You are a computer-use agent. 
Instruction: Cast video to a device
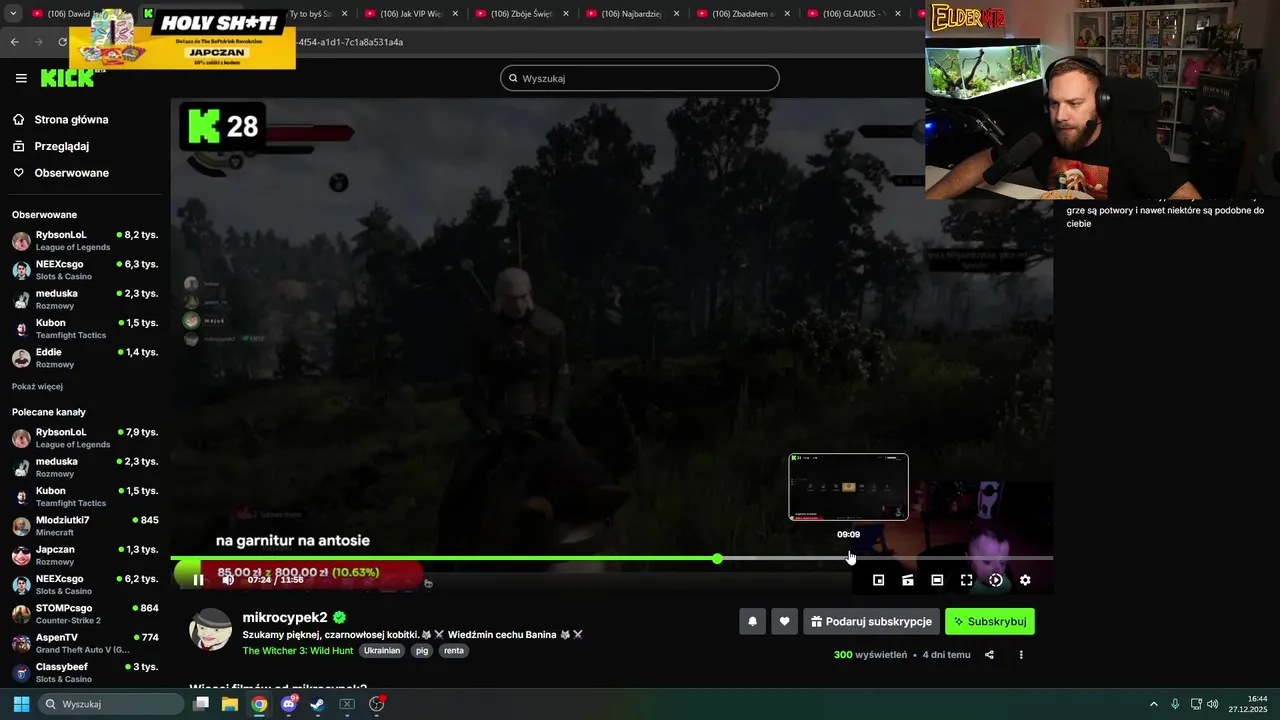pyautogui.click(x=908, y=580)
